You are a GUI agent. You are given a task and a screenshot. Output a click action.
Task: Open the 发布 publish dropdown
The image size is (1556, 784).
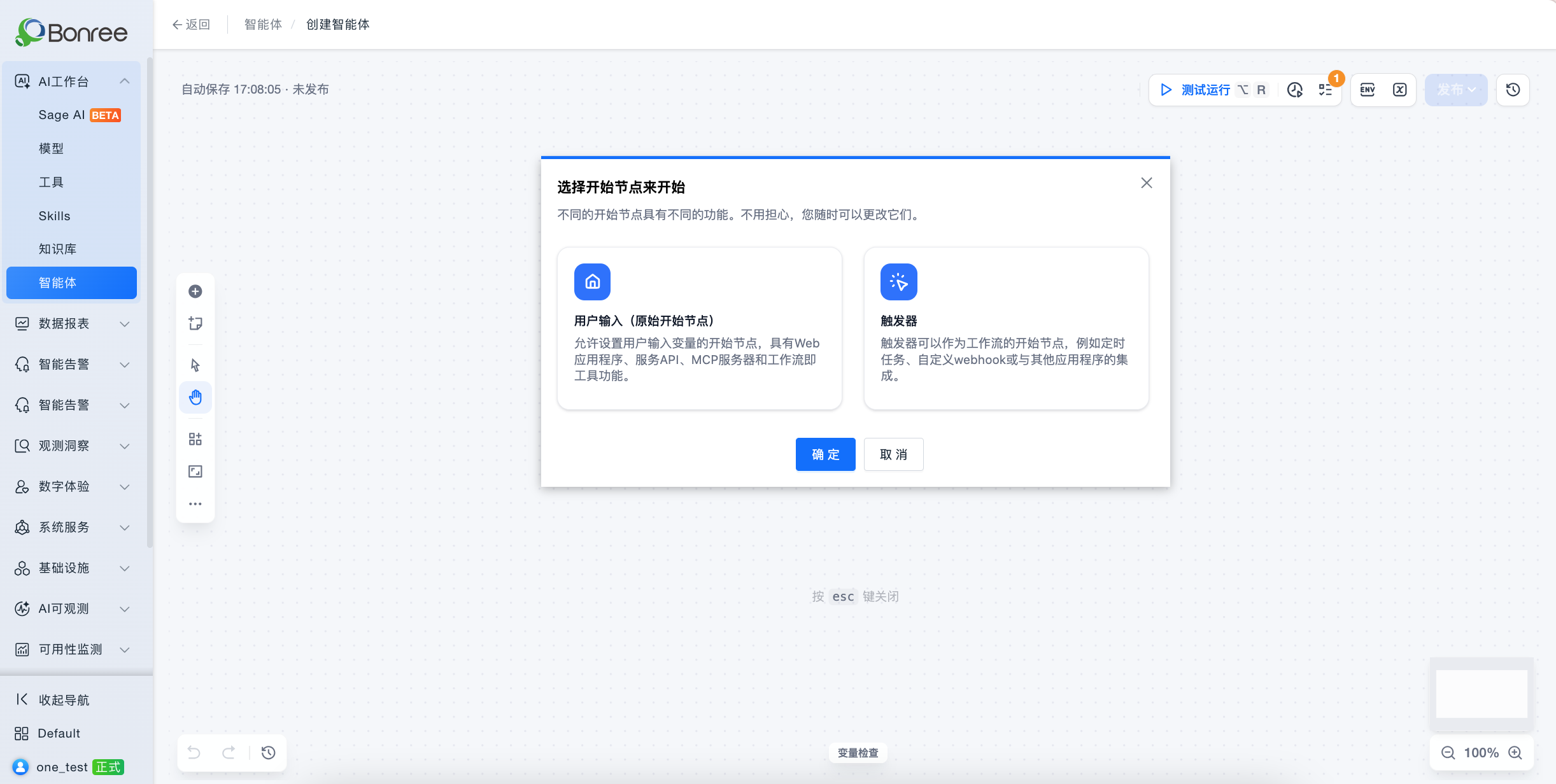point(1456,90)
